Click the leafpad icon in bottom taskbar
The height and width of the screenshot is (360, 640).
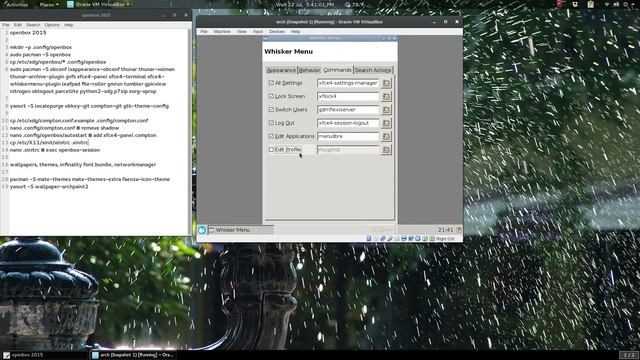(6, 355)
